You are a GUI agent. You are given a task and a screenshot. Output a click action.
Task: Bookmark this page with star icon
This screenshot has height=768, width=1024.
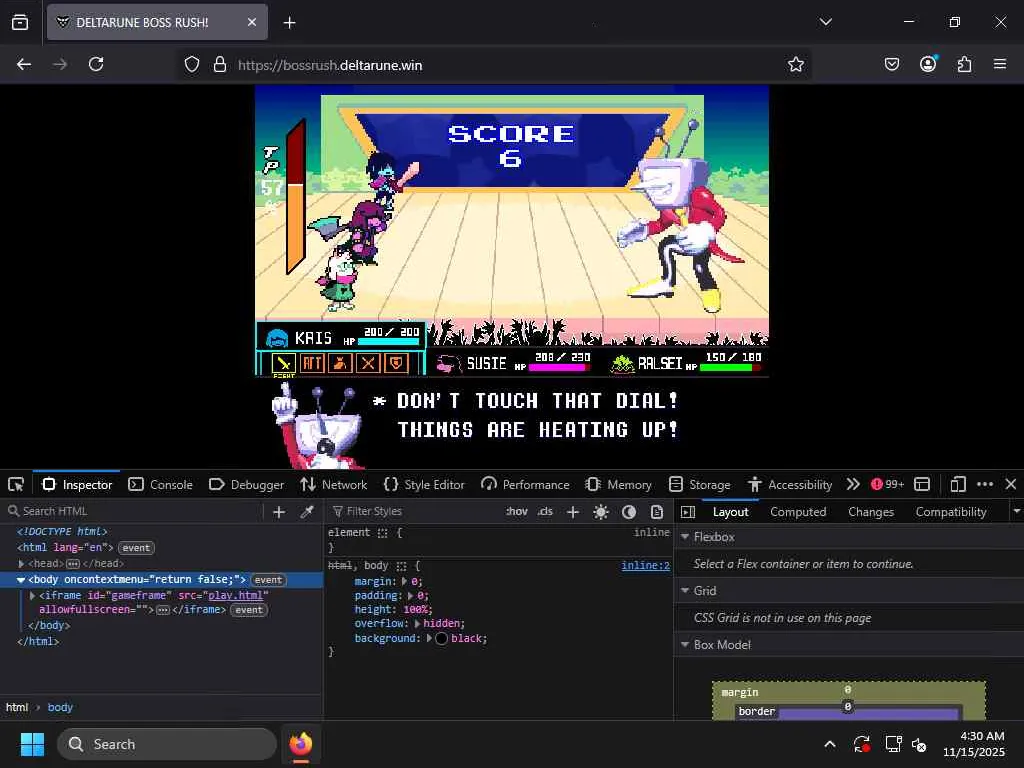[795, 64]
